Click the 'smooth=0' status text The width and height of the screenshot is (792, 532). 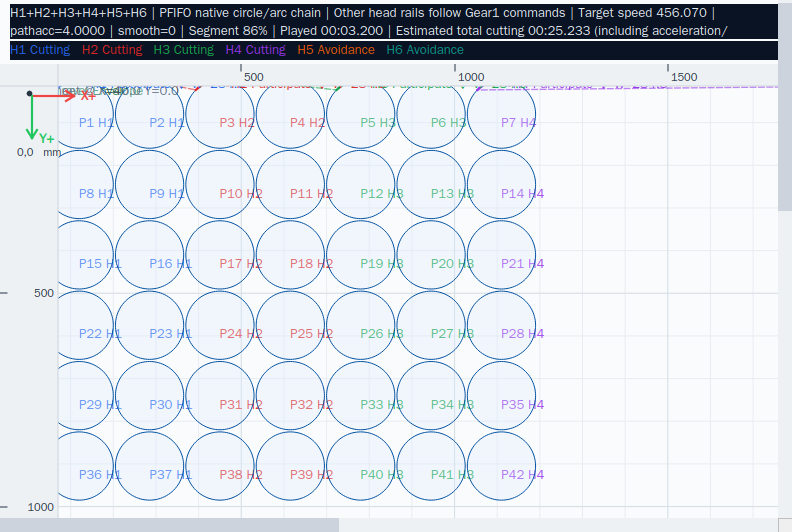click(x=146, y=31)
